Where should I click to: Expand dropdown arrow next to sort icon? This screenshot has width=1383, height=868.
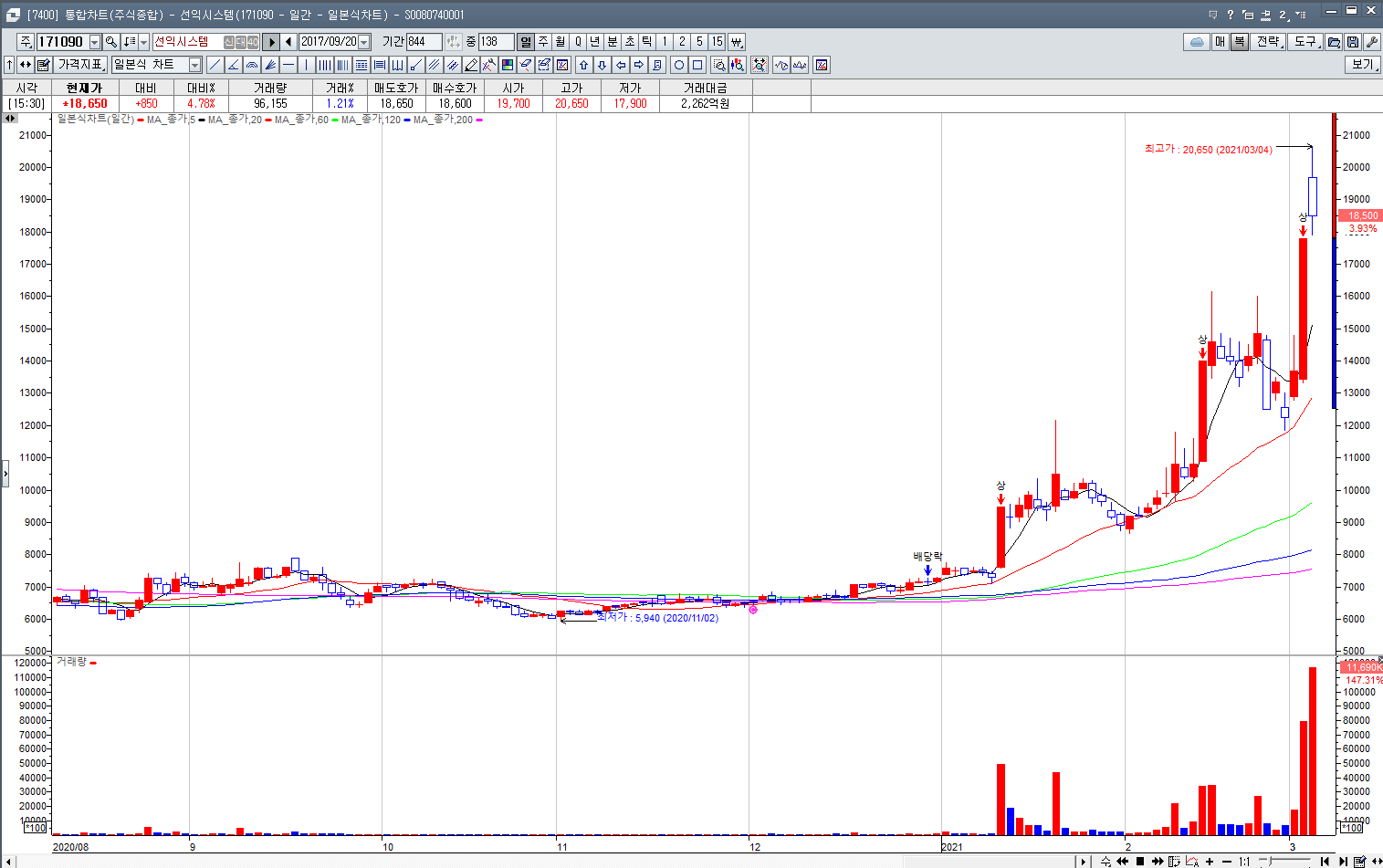pos(143,42)
